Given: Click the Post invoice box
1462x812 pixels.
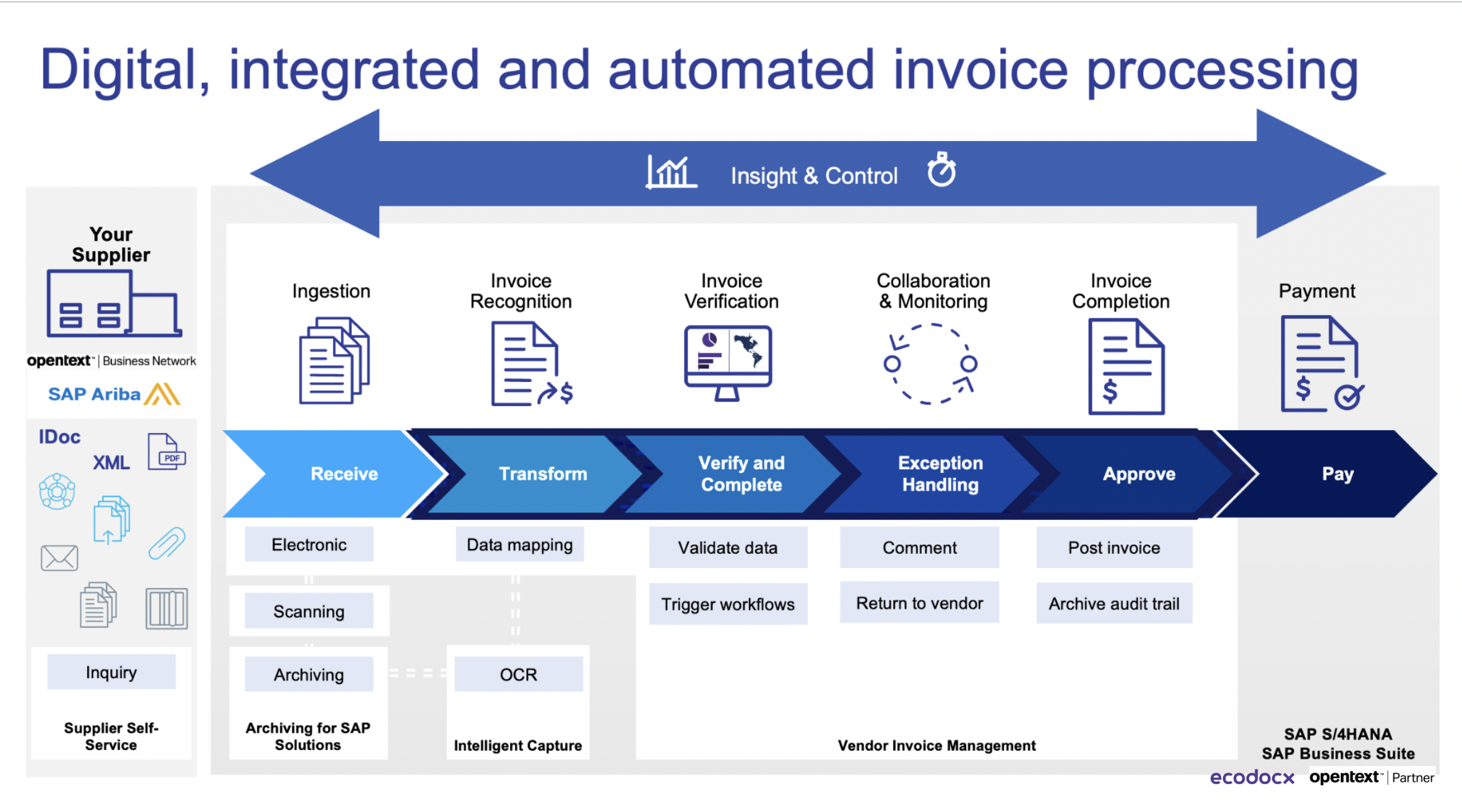Looking at the screenshot, I should (x=1114, y=547).
